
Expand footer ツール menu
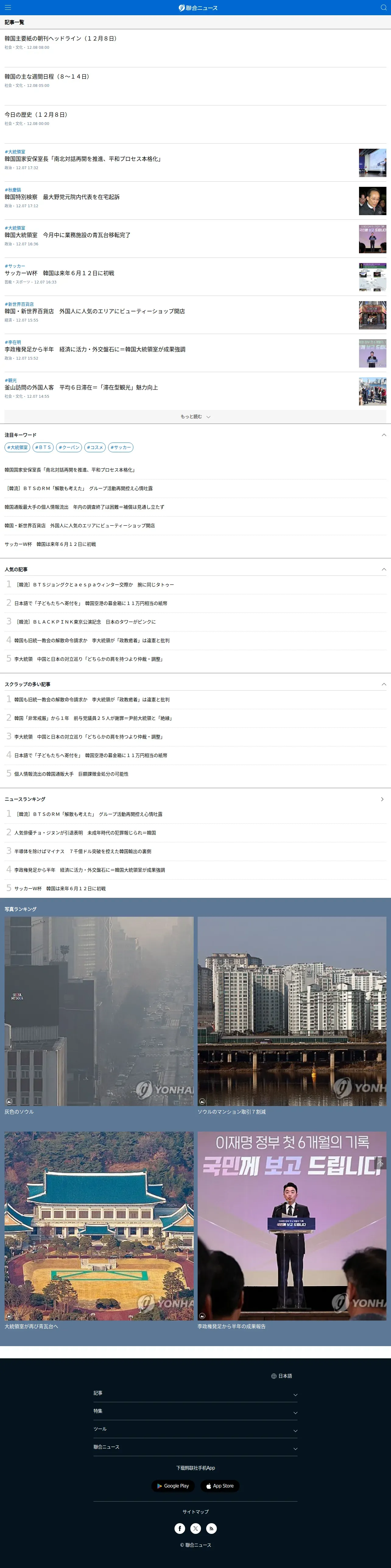195,1429
